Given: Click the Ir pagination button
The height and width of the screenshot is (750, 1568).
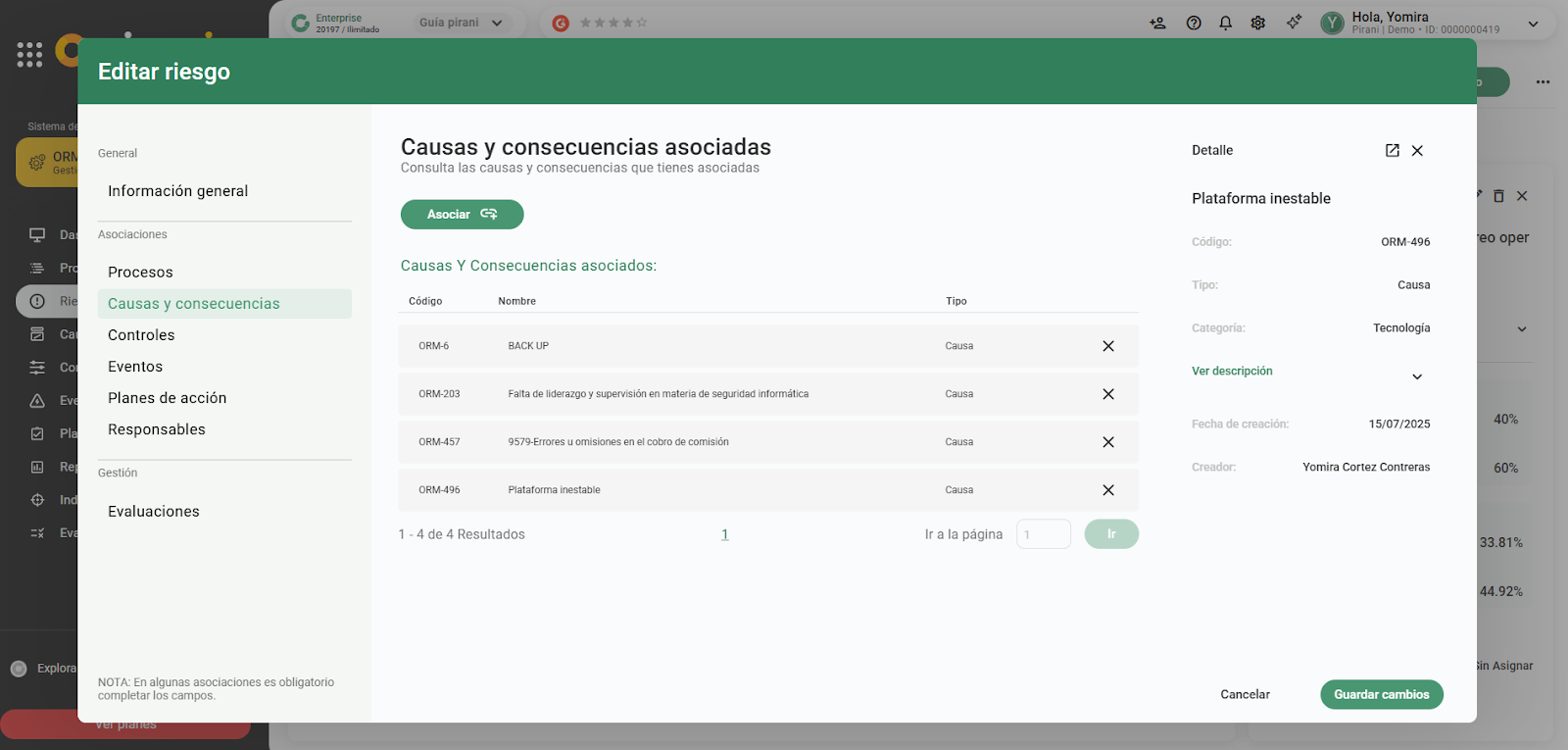Looking at the screenshot, I should pyautogui.click(x=1111, y=534).
